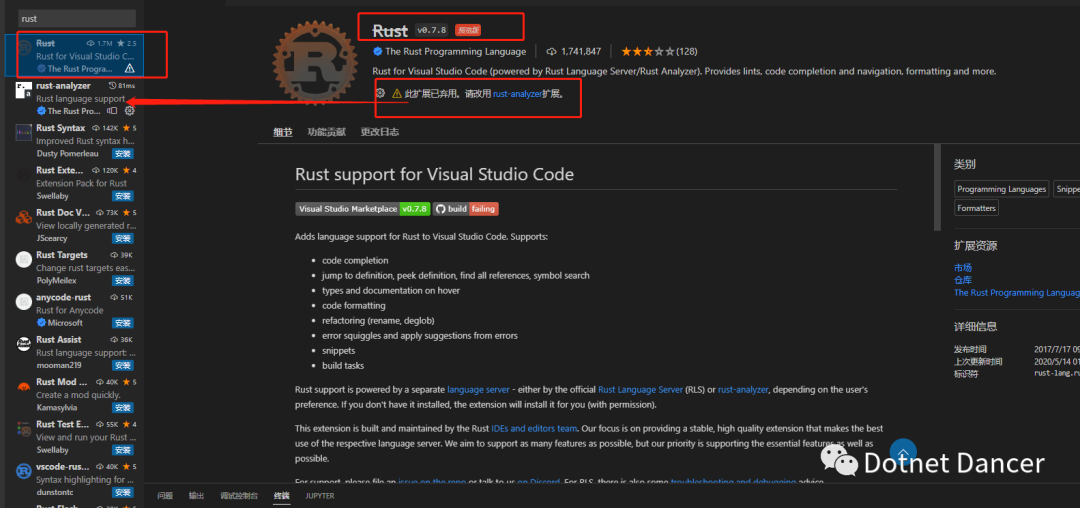Open the gear menu on the Rust detail page

[x=380, y=93]
